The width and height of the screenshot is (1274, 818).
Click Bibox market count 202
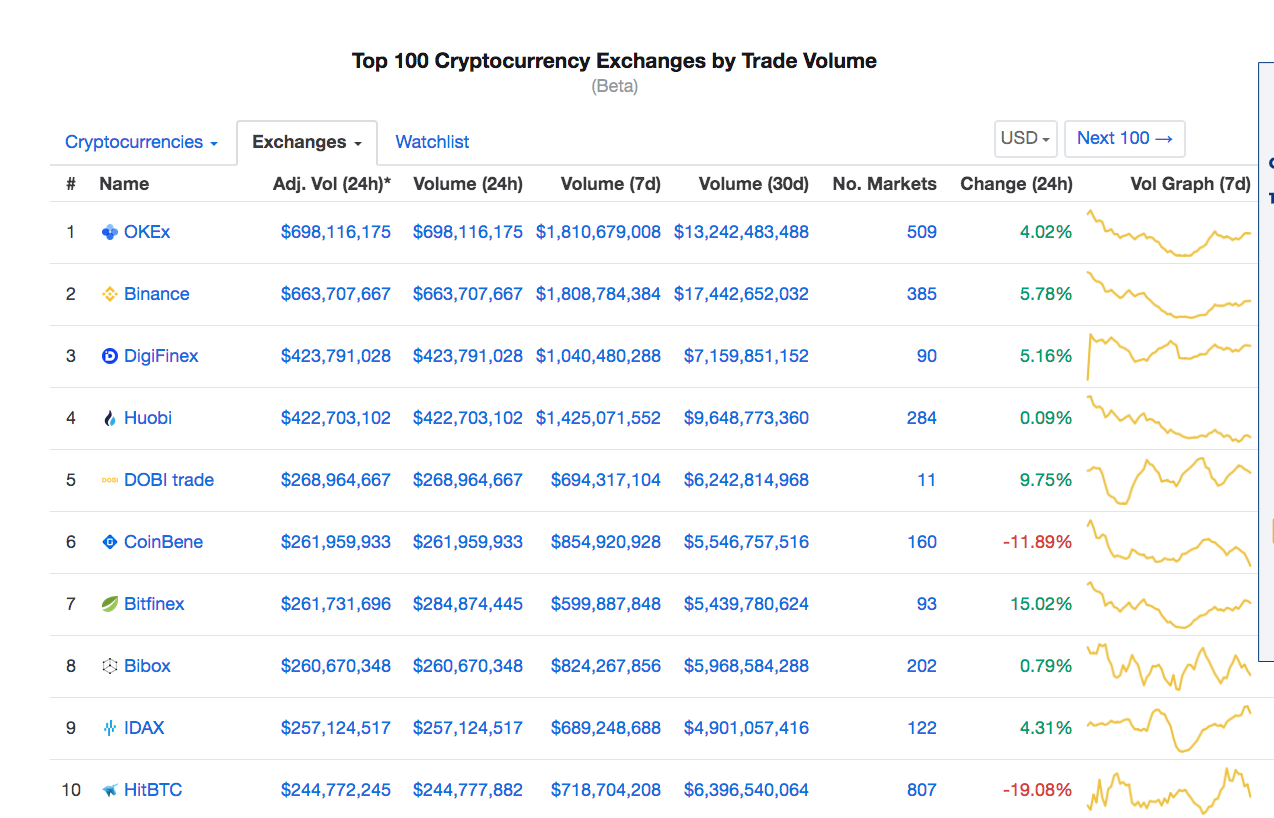tap(922, 666)
